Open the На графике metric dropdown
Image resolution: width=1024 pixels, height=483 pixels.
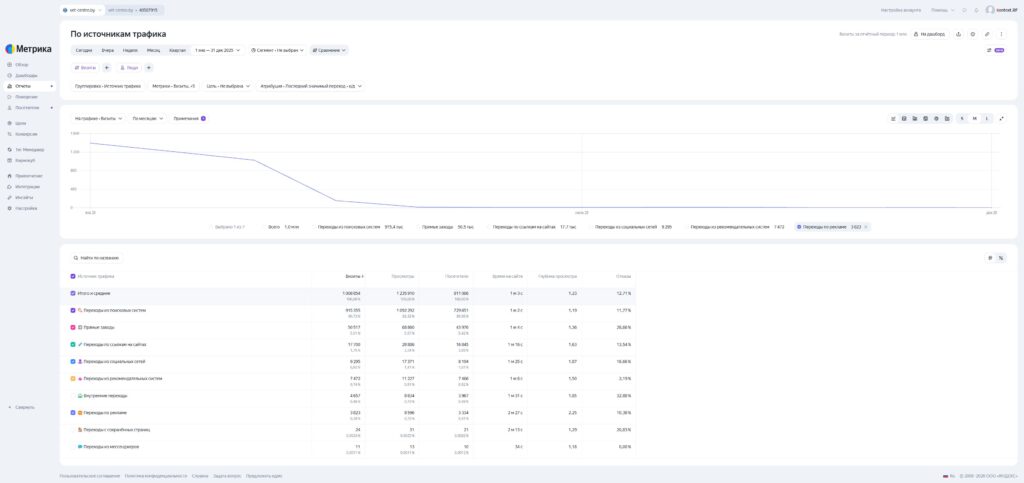coord(99,119)
